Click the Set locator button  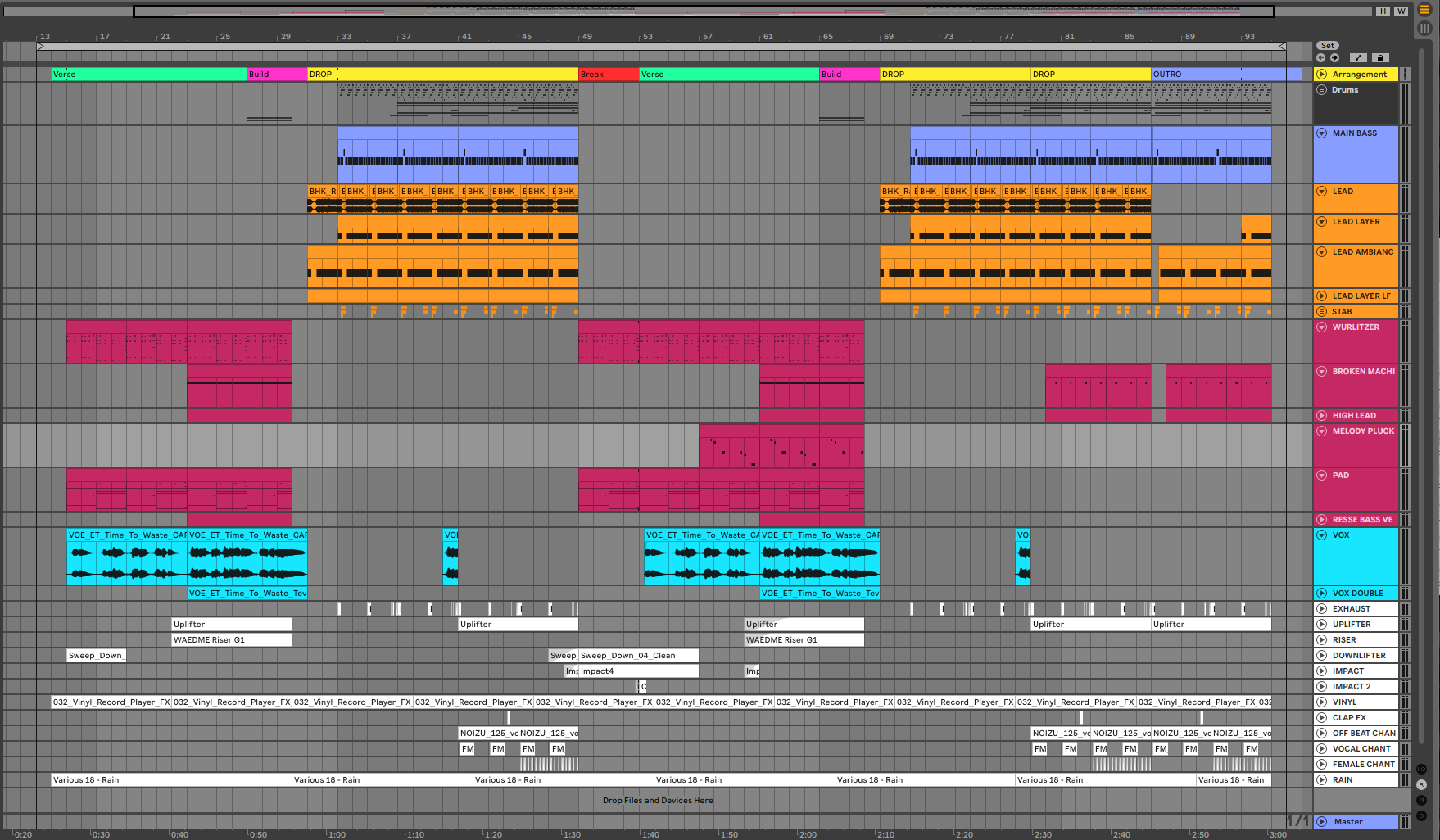[1327, 46]
